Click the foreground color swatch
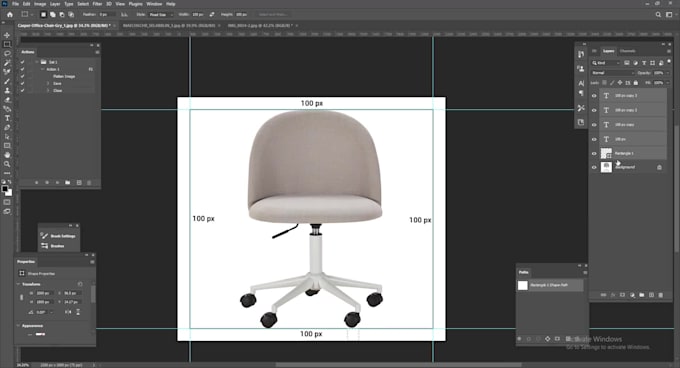 click(5, 189)
